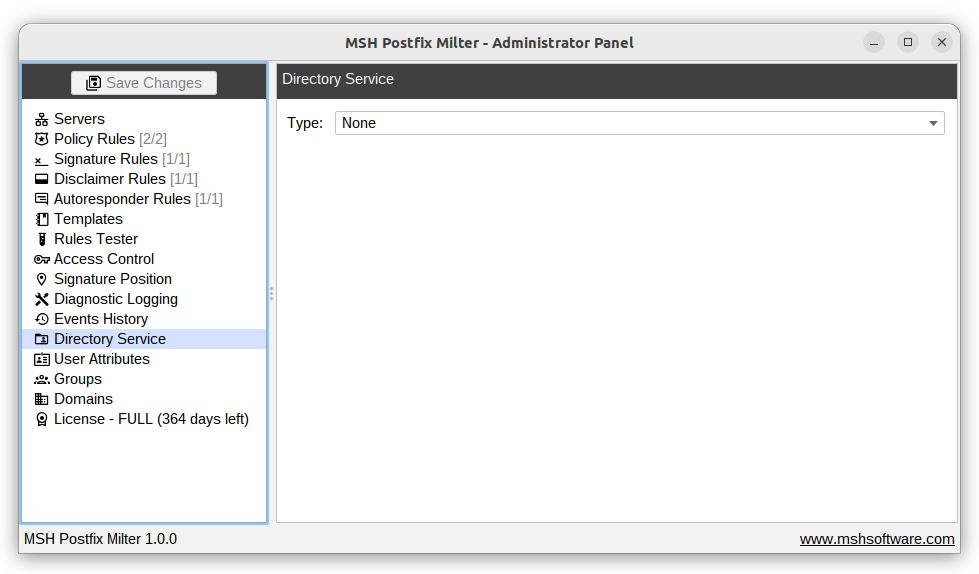Open the Rules Tester
The image size is (979, 574).
(96, 239)
